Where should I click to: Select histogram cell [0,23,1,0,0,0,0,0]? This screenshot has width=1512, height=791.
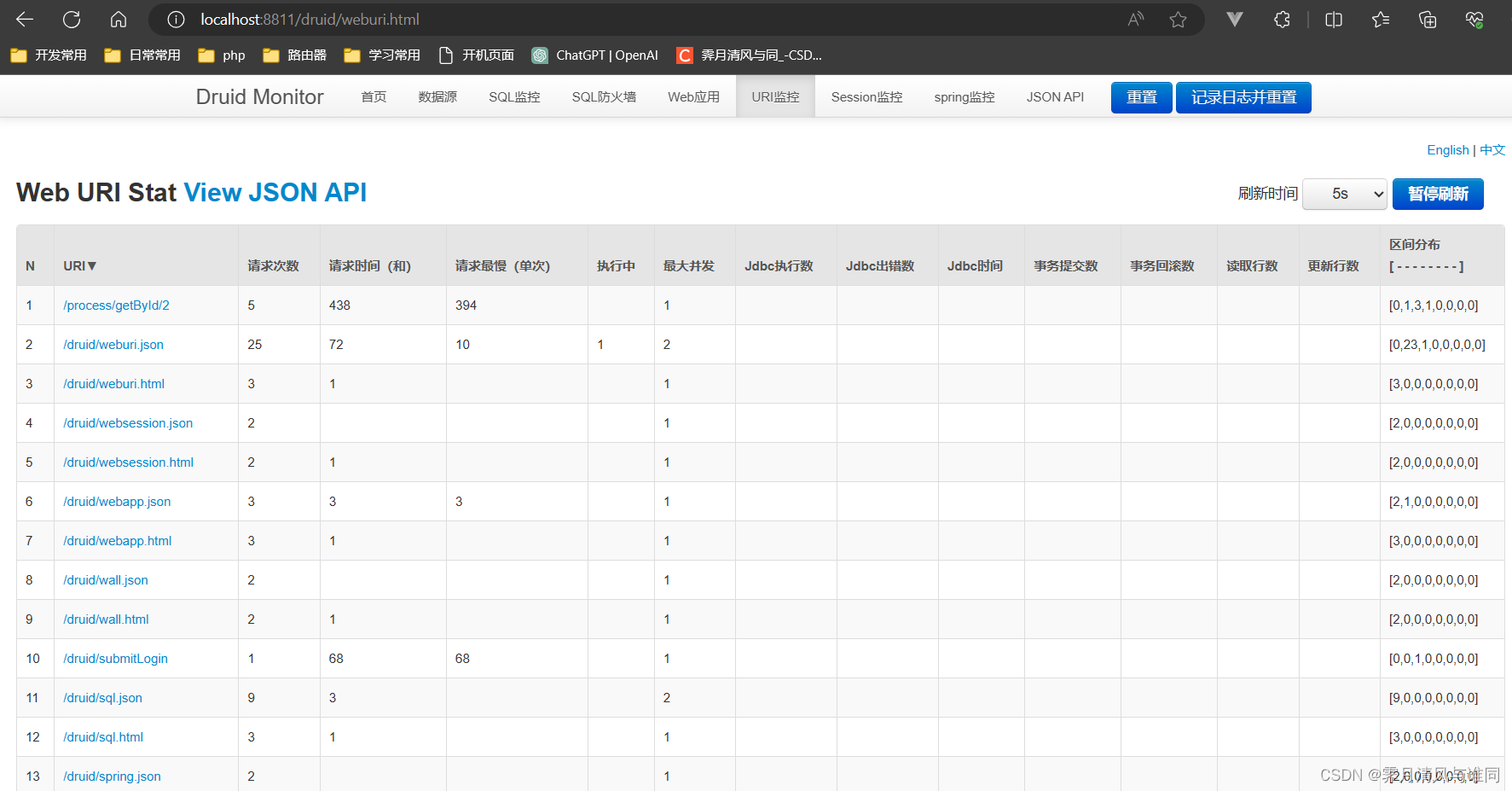(1437, 345)
